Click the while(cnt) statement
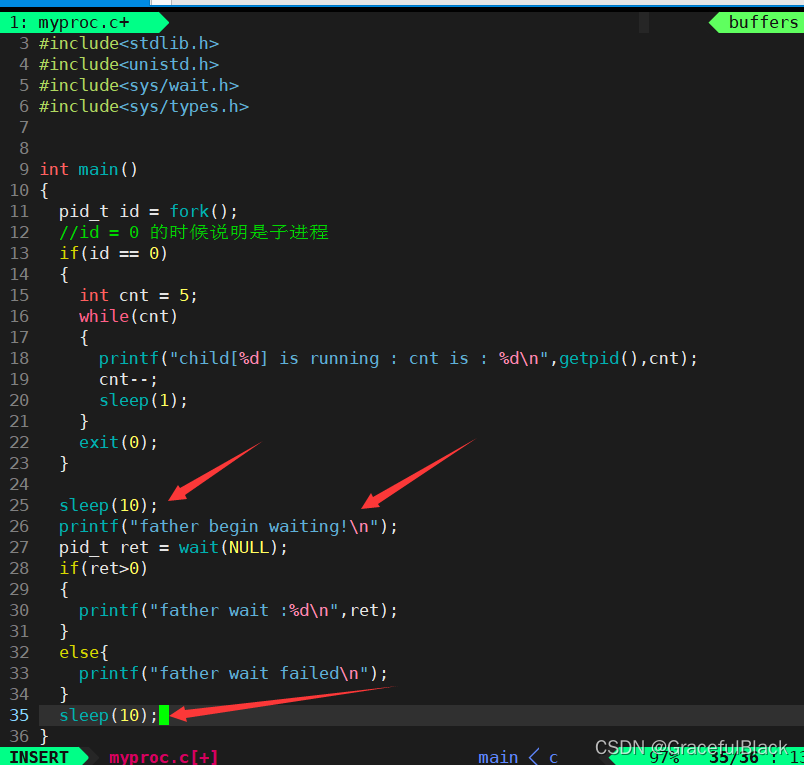This screenshot has height=765, width=804. (x=128, y=317)
